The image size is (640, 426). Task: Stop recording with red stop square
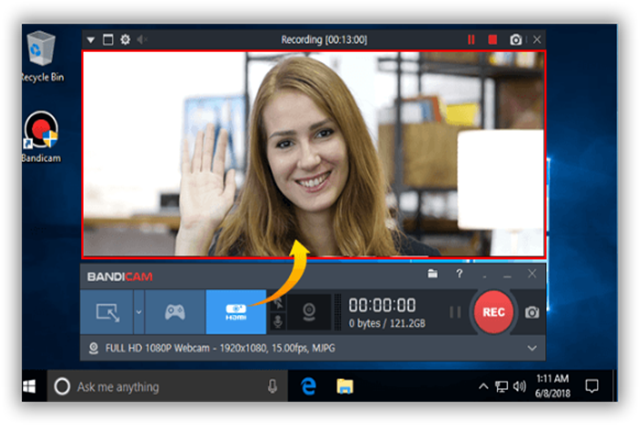click(x=493, y=40)
